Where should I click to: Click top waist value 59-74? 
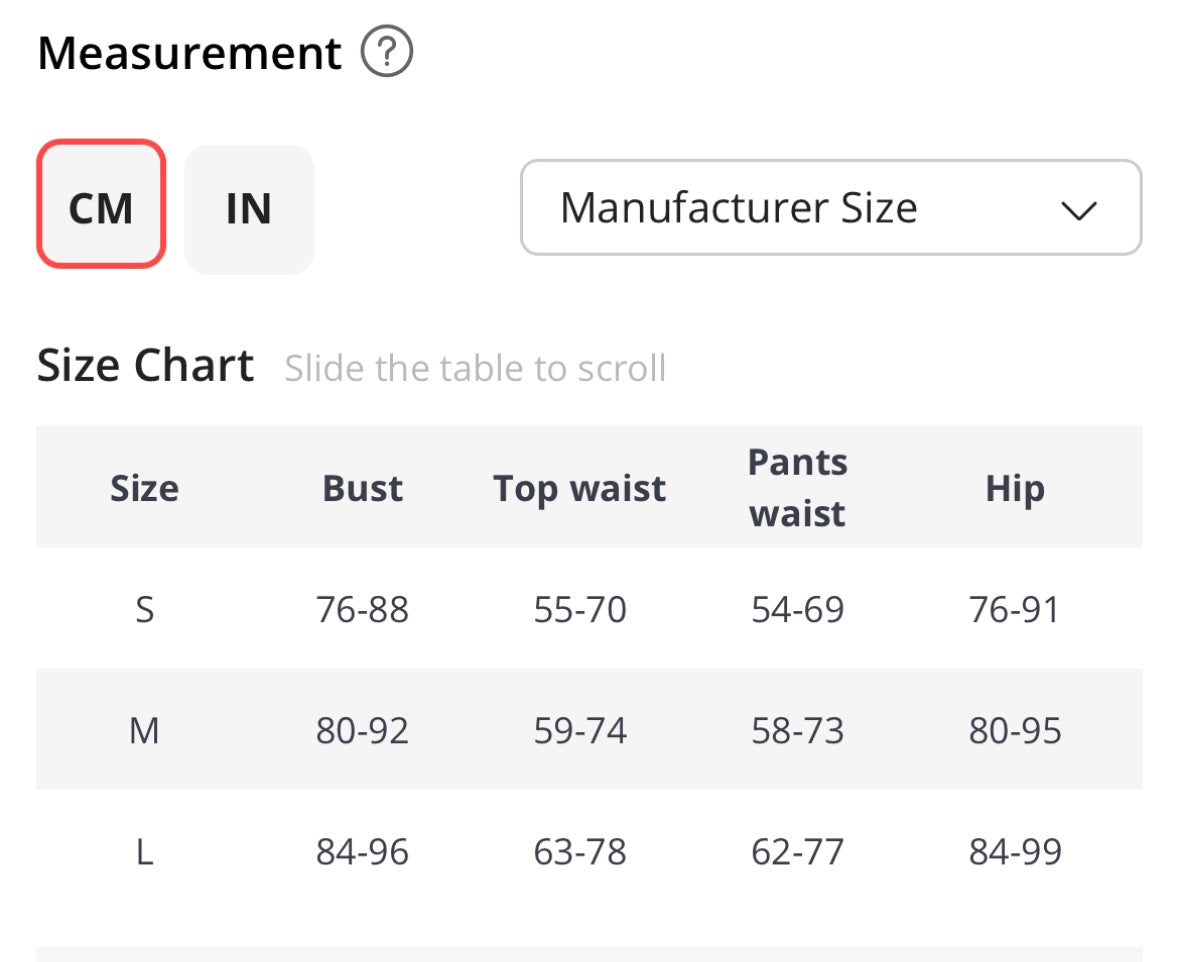(579, 731)
